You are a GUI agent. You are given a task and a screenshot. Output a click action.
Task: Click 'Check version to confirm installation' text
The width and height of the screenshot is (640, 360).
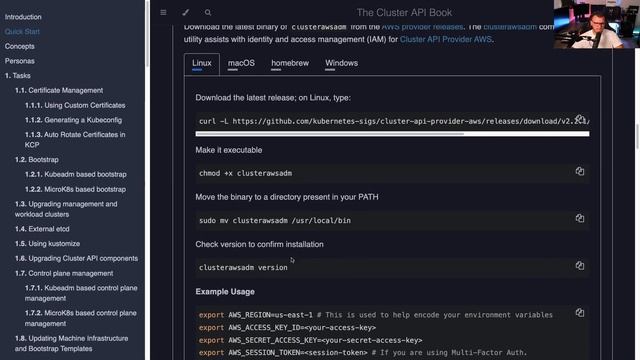259,244
